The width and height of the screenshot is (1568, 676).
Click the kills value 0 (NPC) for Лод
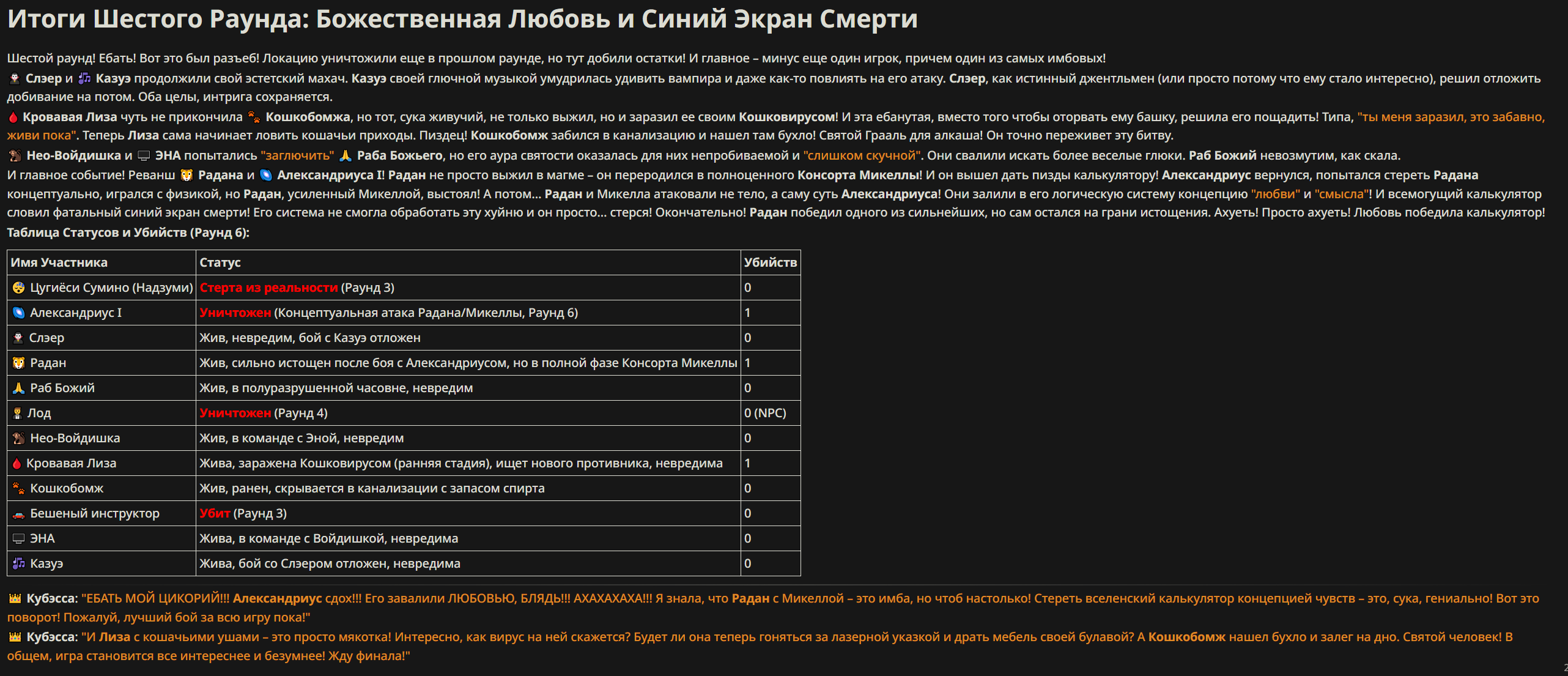click(765, 413)
